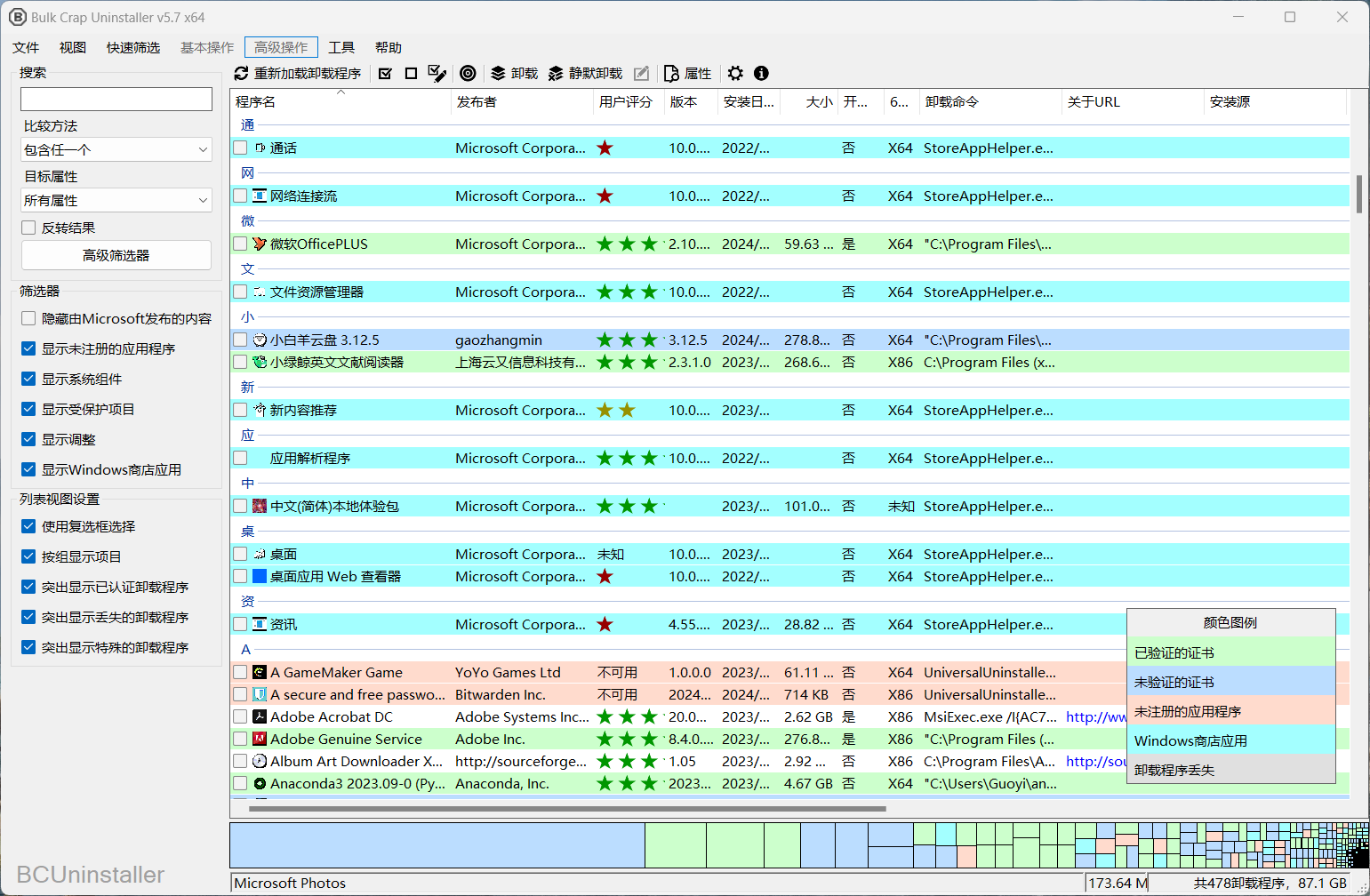Open the 帮助 menu
The image size is (1370, 896).
389,47
